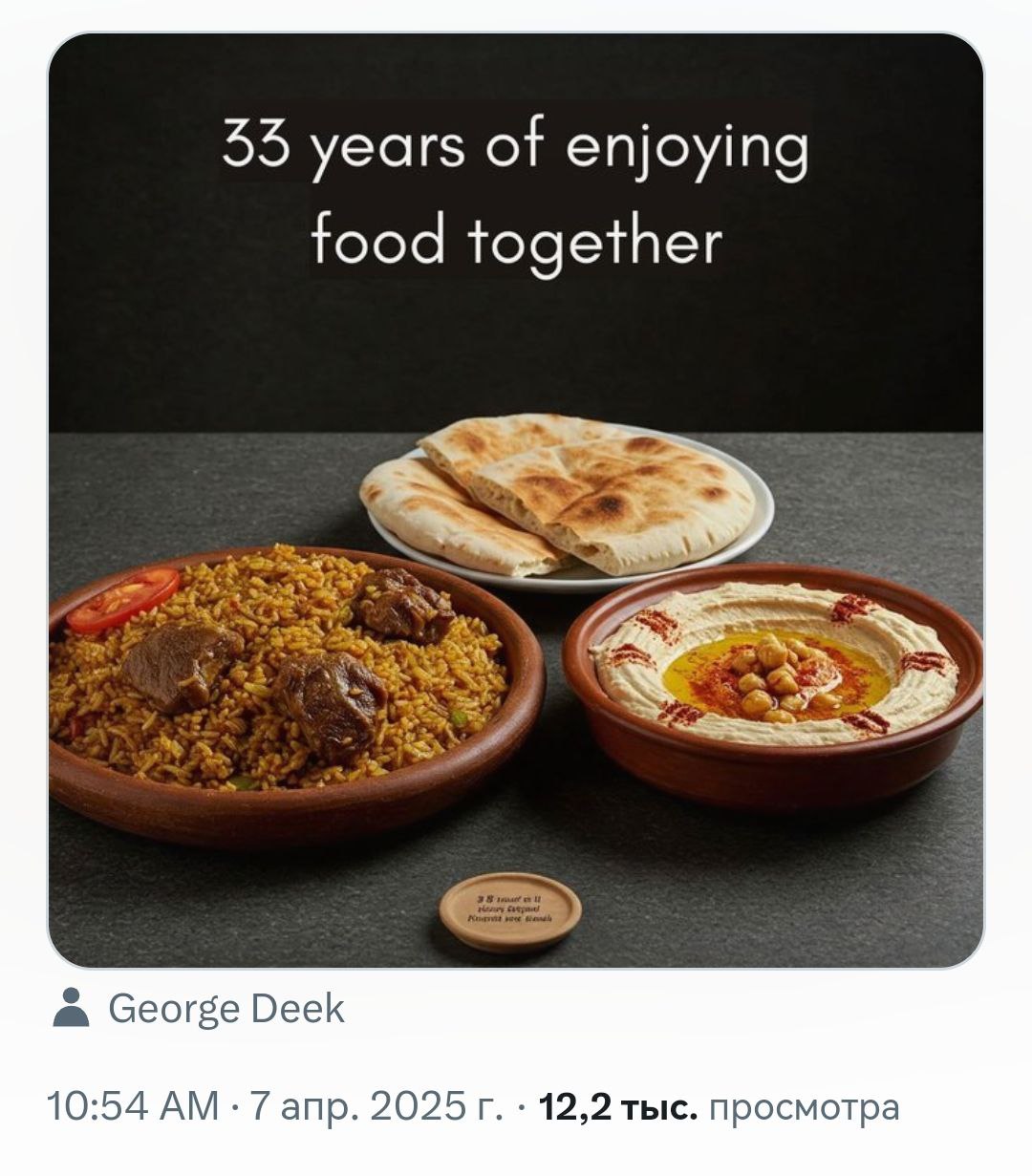Screen dimensions: 1032x1176
Task: Click the bold 12,2 тыс. count
Action: tap(618, 1107)
